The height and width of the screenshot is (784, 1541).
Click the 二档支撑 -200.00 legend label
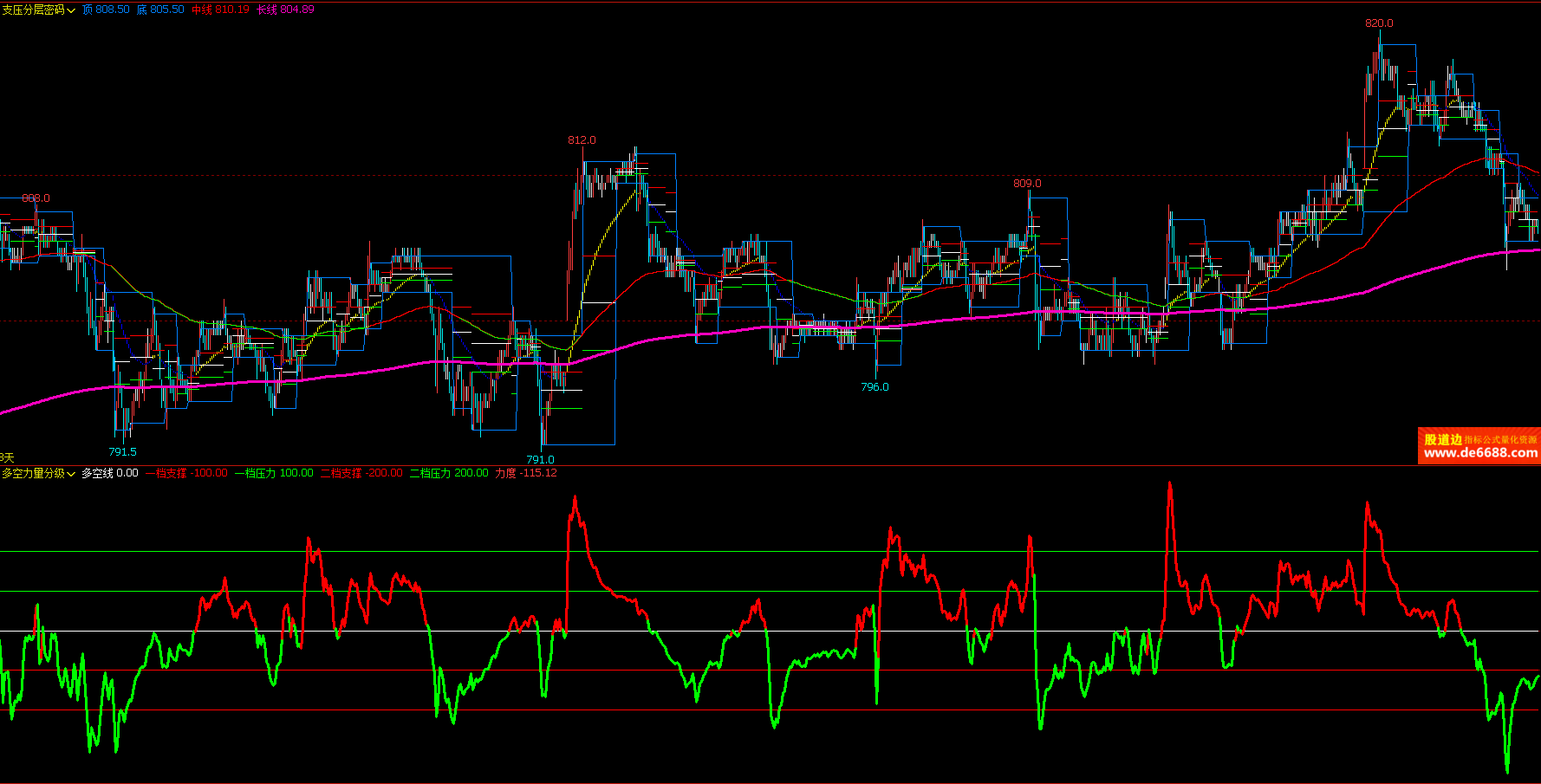(x=361, y=473)
